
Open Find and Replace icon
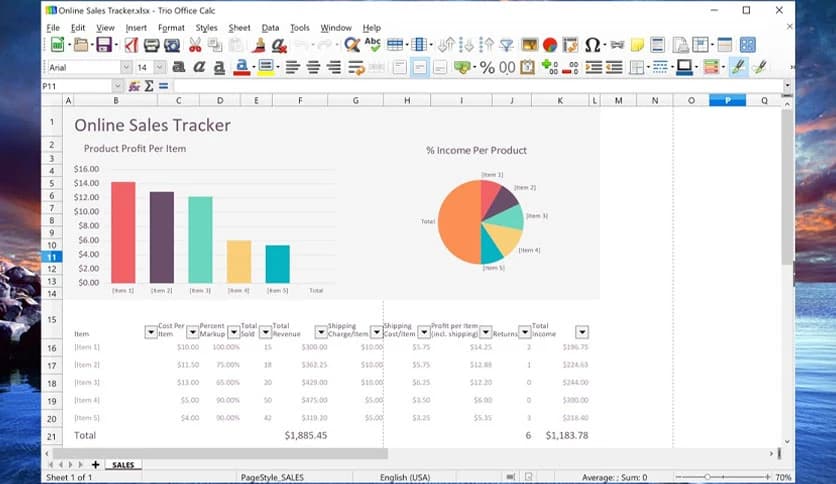(351, 45)
